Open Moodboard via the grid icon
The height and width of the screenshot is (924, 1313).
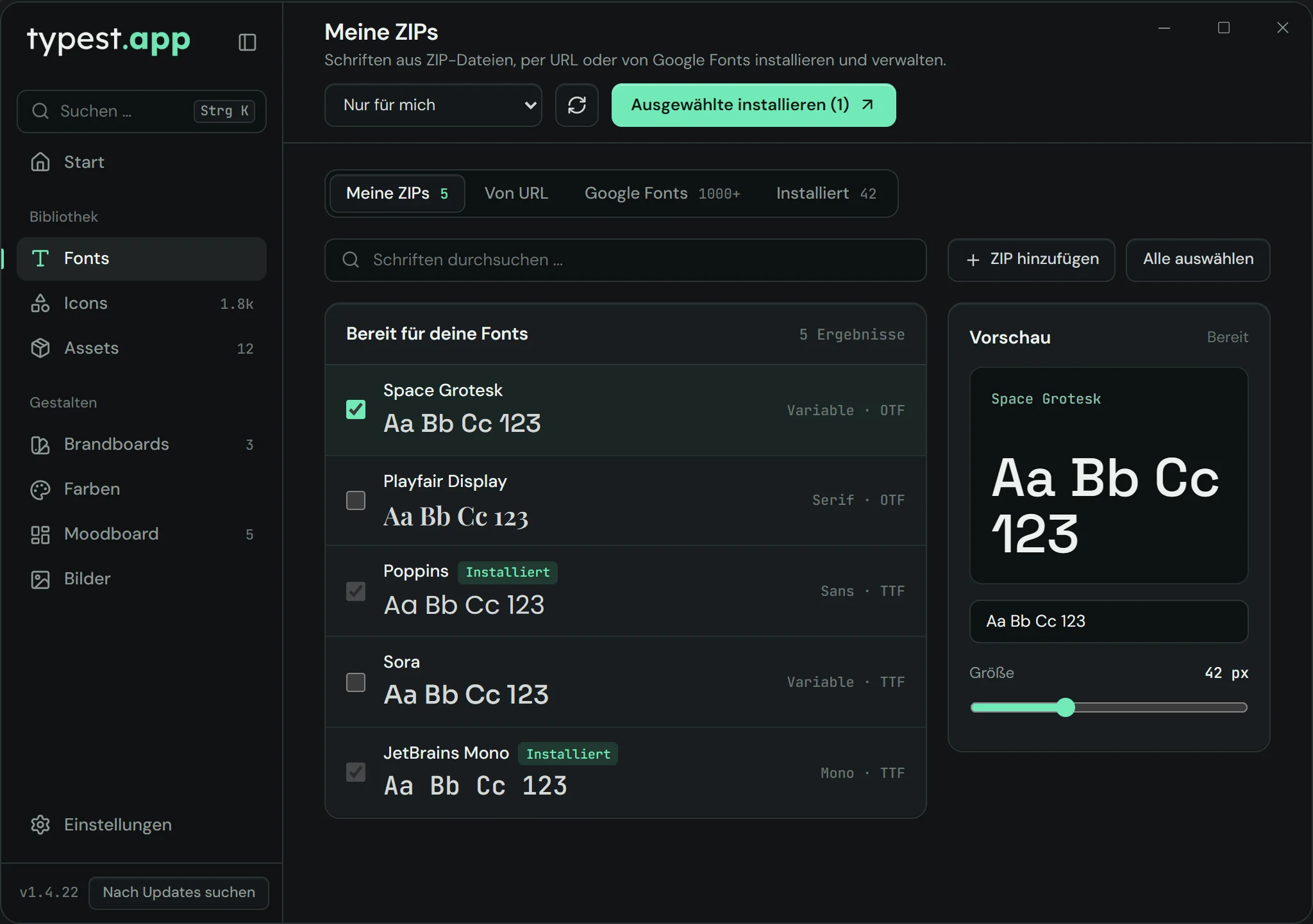point(40,534)
